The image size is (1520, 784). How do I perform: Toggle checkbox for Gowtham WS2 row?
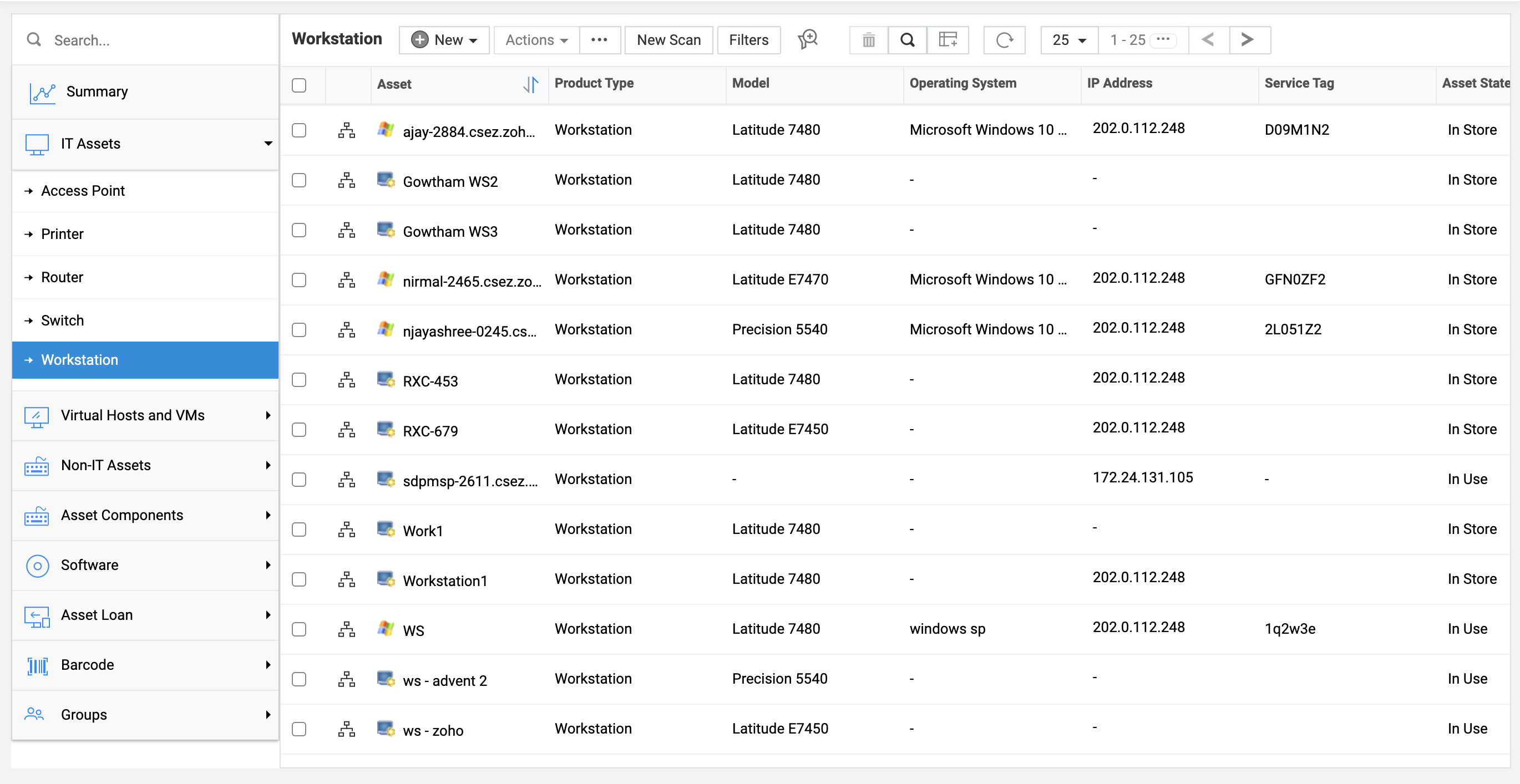coord(300,180)
